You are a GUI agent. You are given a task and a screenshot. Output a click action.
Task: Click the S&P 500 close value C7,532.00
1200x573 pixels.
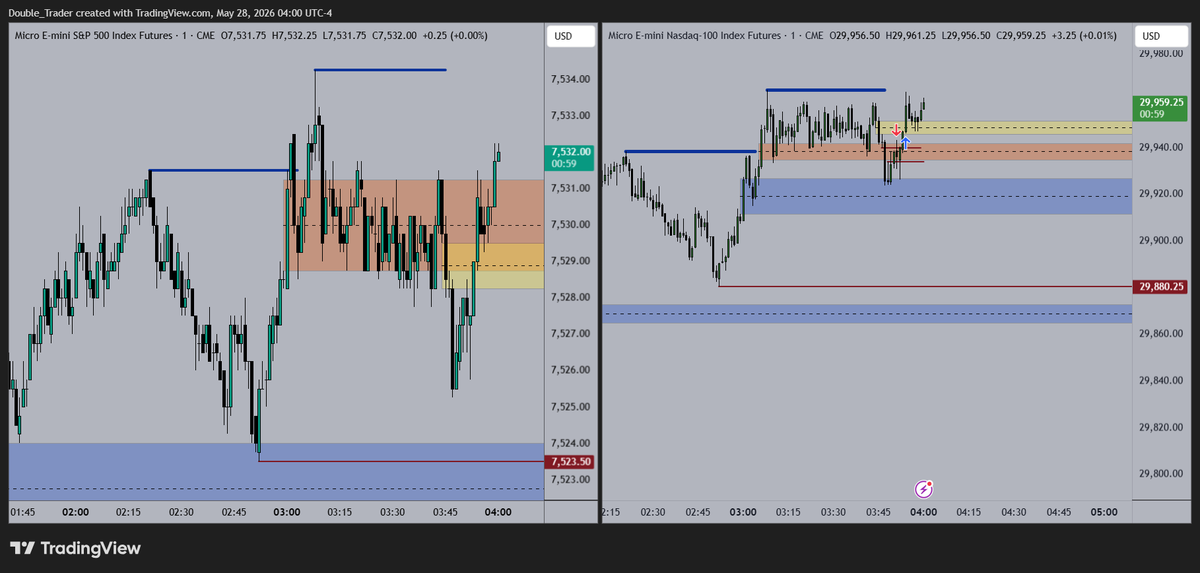[x=394, y=36]
